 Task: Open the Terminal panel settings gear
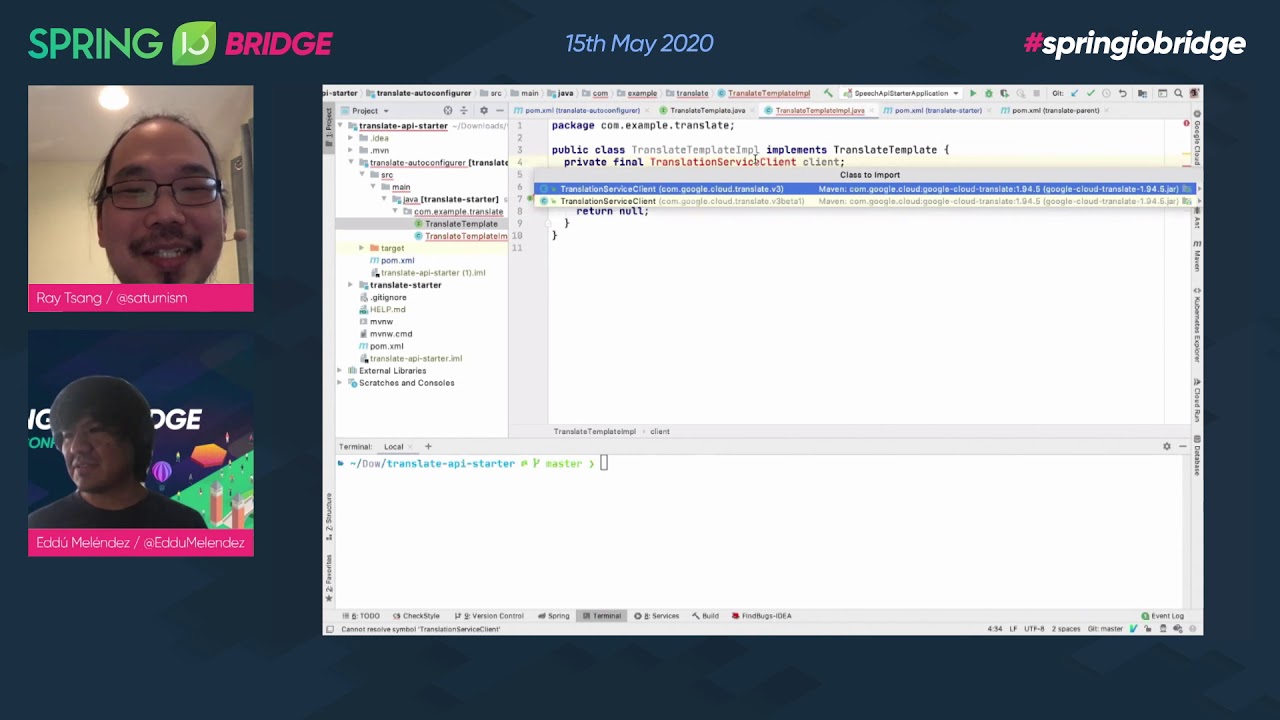1166,446
